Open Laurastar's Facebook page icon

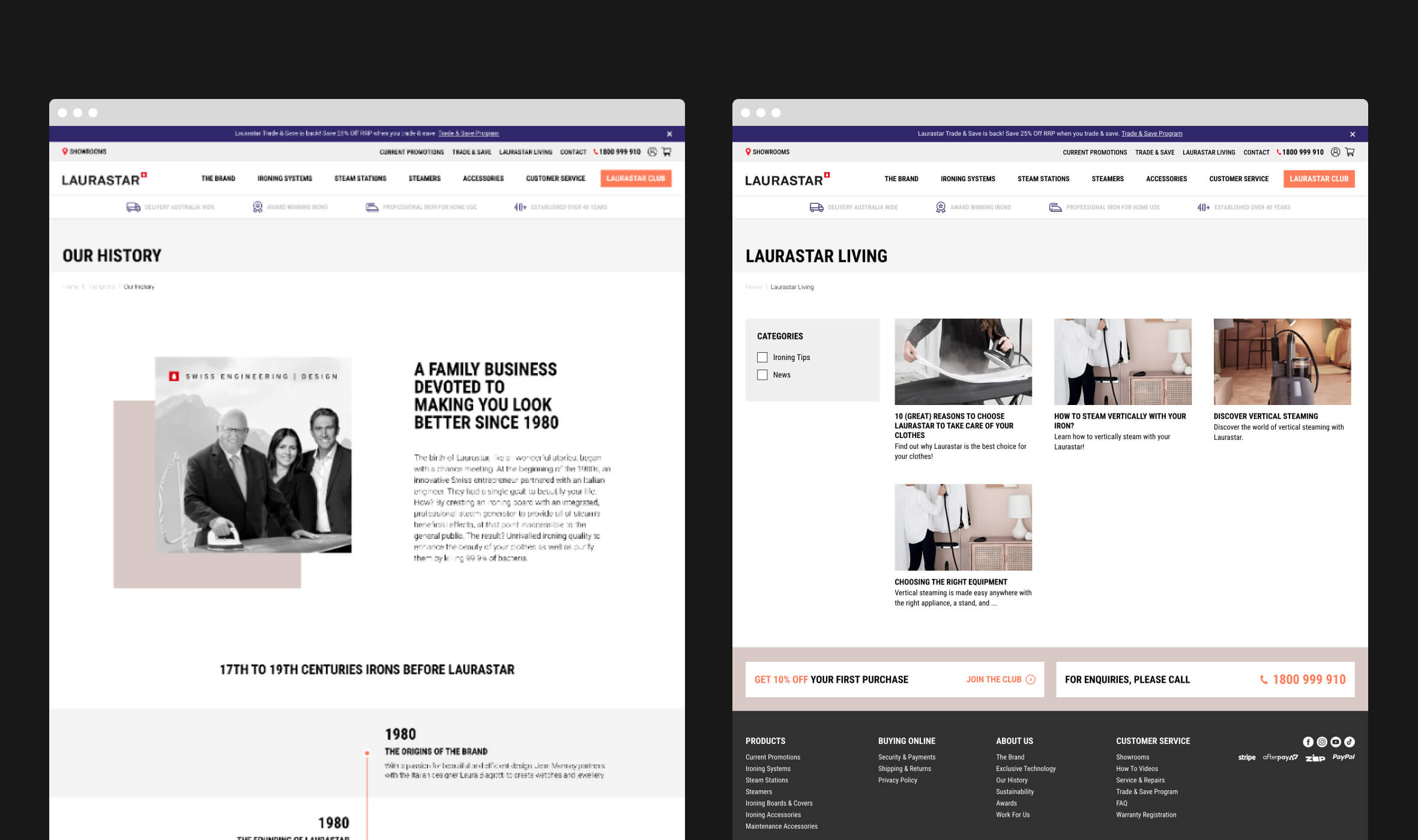pyautogui.click(x=1308, y=742)
